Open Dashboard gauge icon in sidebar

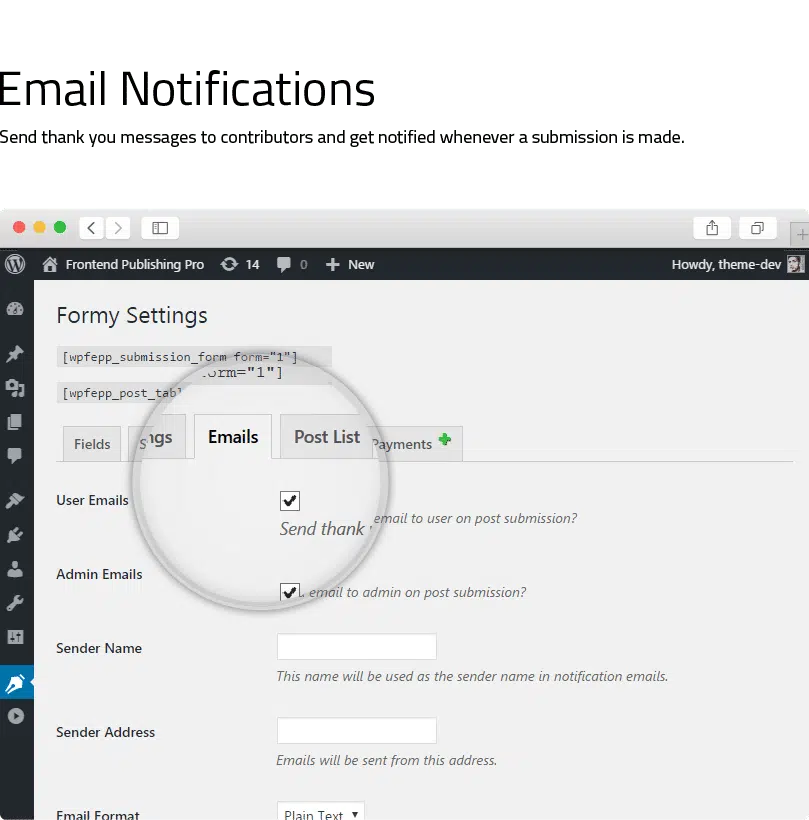(15, 309)
